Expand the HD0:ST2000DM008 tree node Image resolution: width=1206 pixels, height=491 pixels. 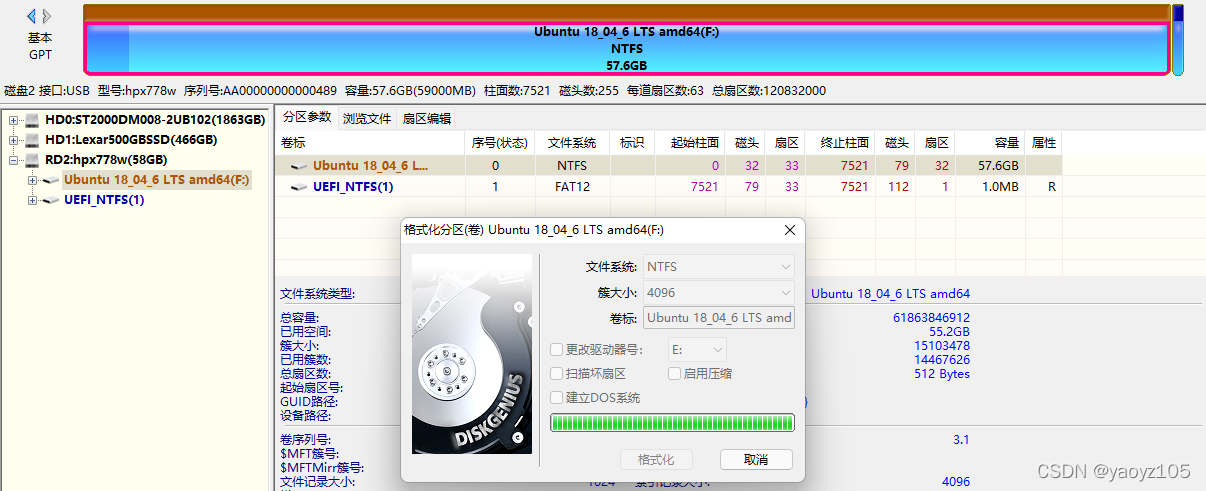coord(14,120)
